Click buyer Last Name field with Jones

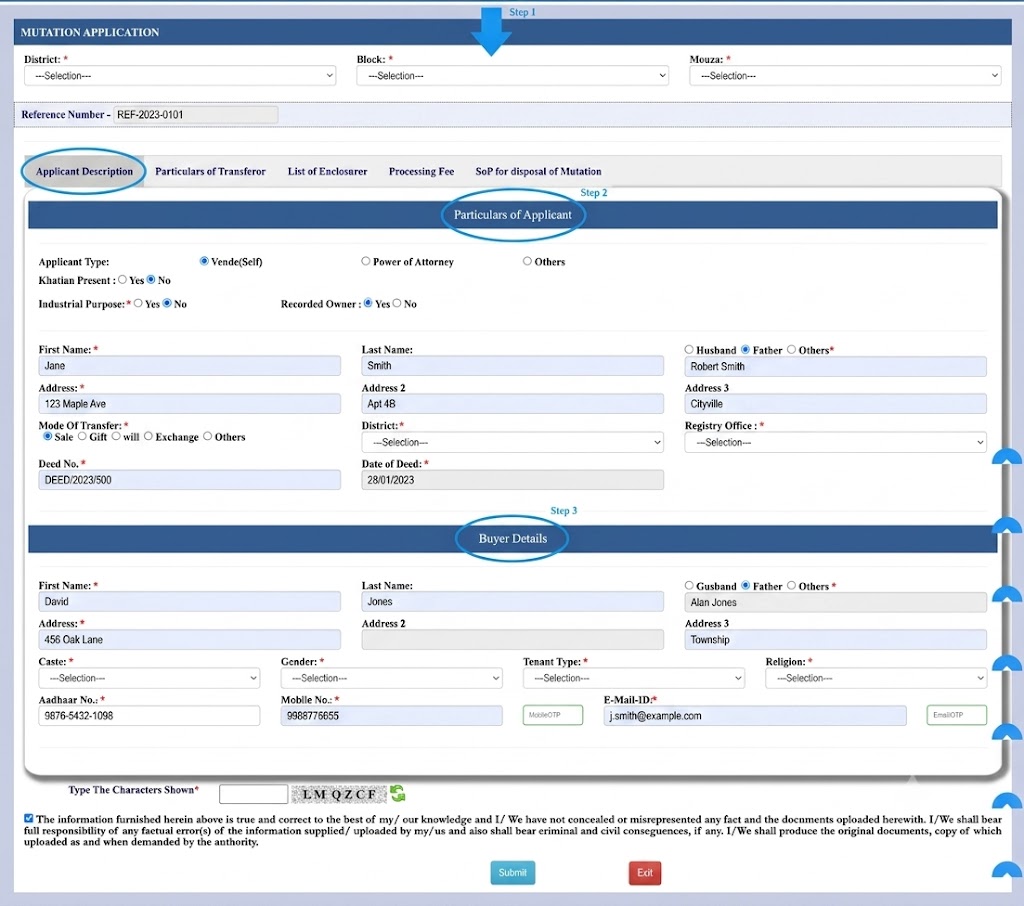point(512,602)
